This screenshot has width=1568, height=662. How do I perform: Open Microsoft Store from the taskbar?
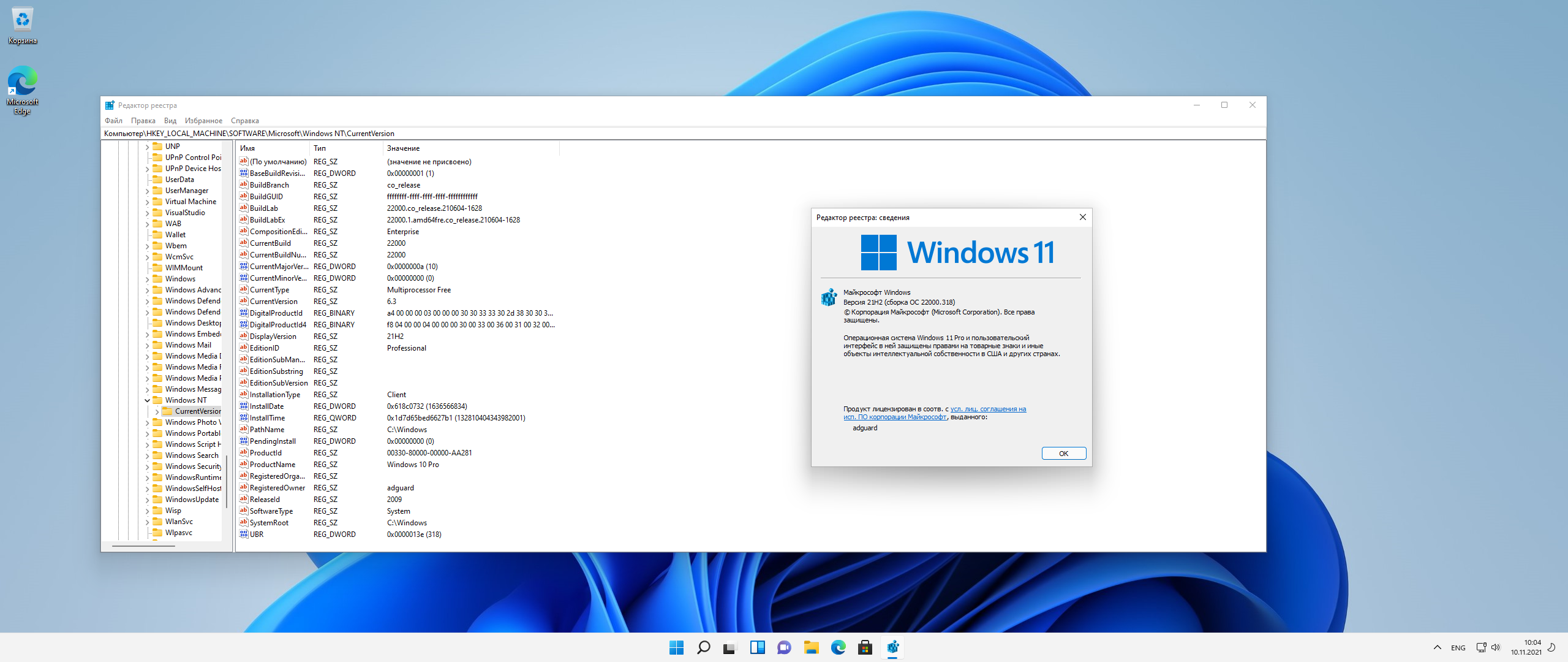pos(865,647)
